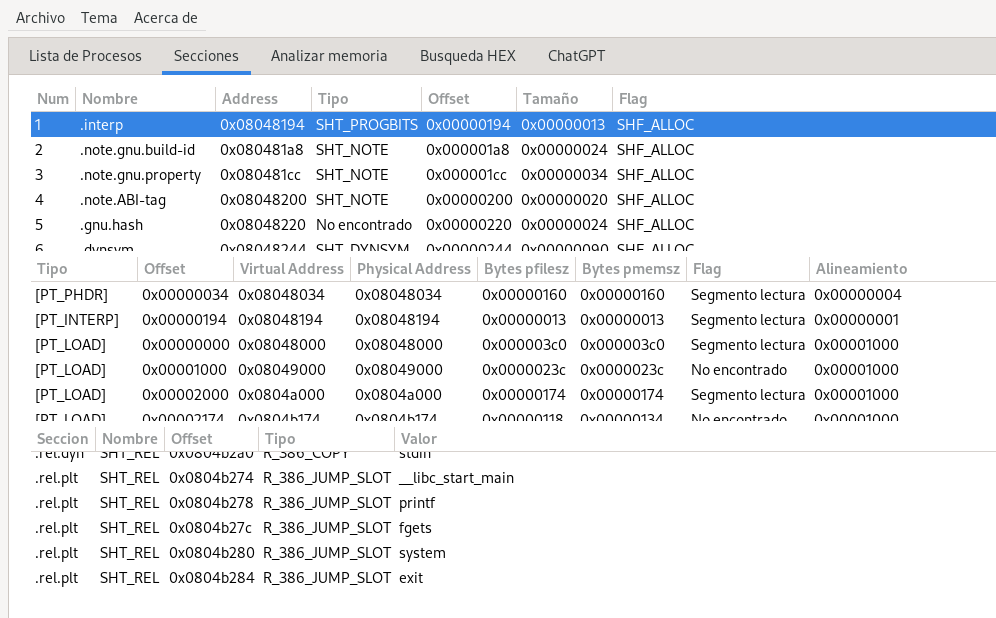Select the PT_PHDR segment row

coord(72,295)
